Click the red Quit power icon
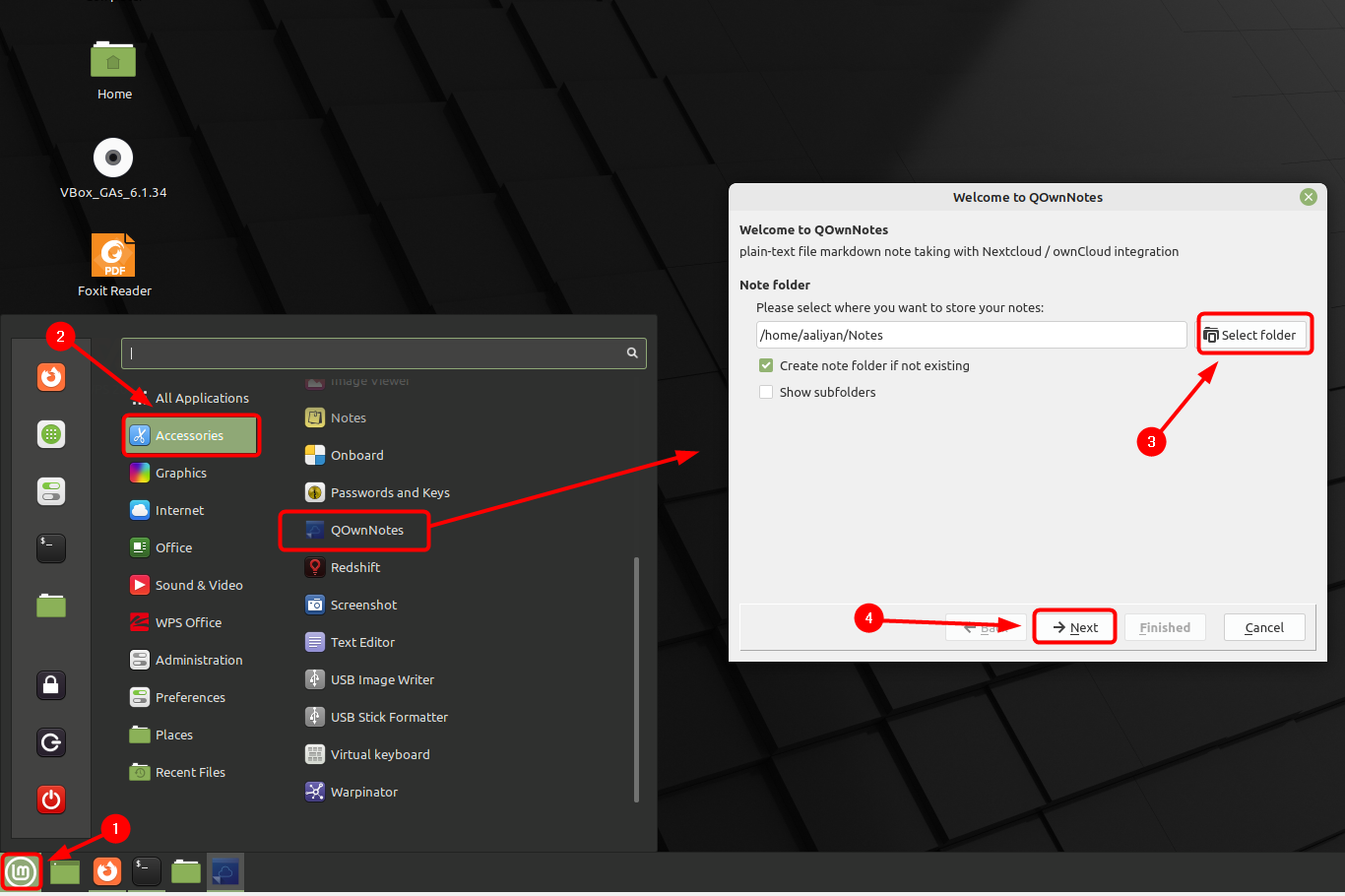1345x896 pixels. (51, 799)
